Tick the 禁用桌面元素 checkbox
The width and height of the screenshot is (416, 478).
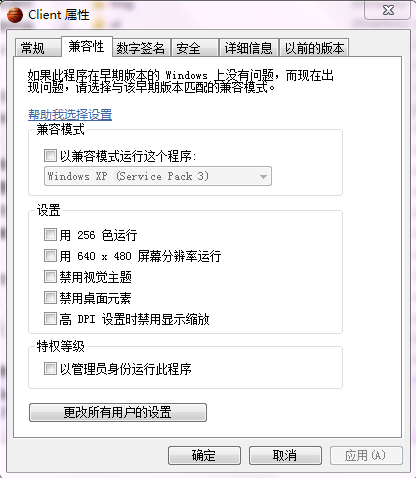click(50, 298)
